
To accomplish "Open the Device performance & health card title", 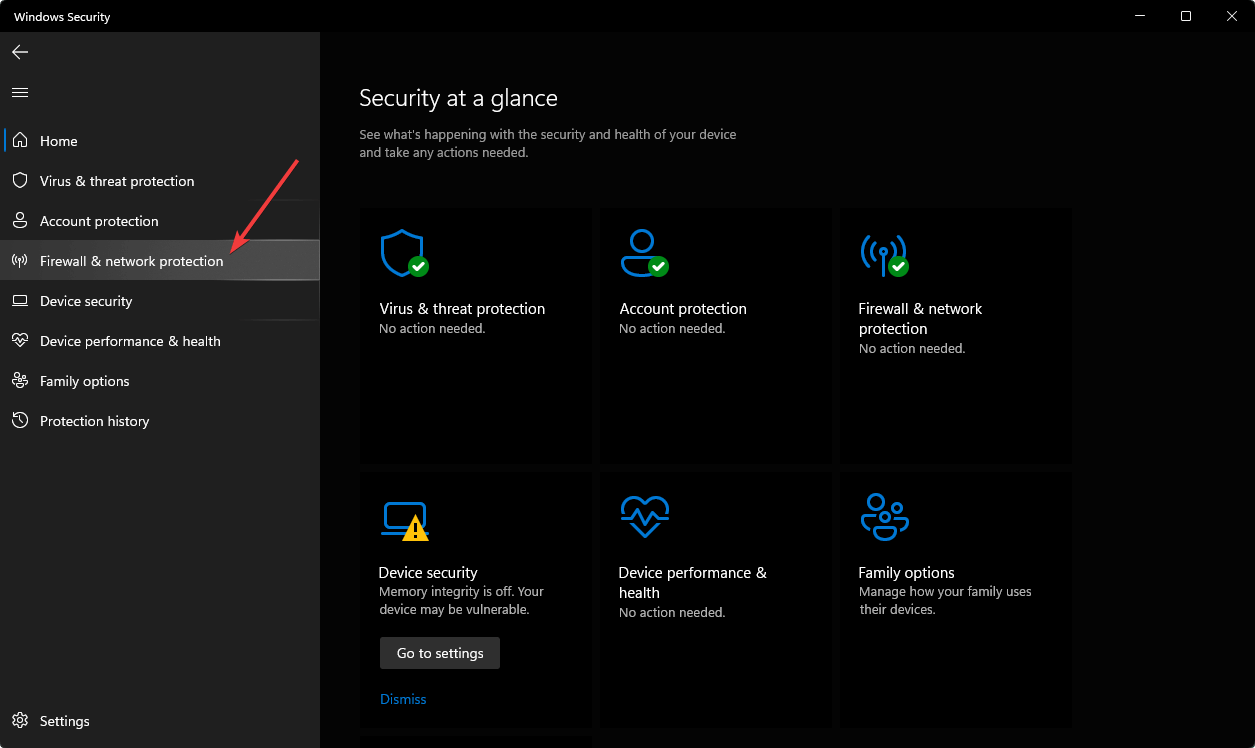I will [692, 582].
